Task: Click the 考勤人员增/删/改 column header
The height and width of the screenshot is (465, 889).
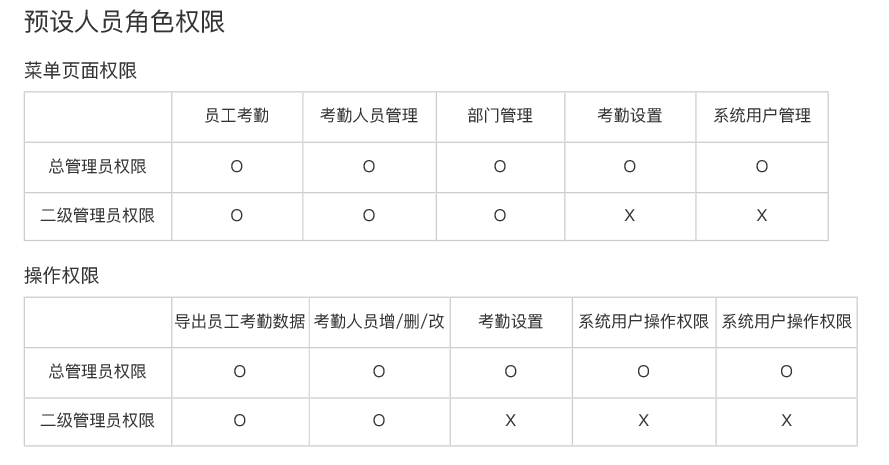Action: (x=379, y=322)
